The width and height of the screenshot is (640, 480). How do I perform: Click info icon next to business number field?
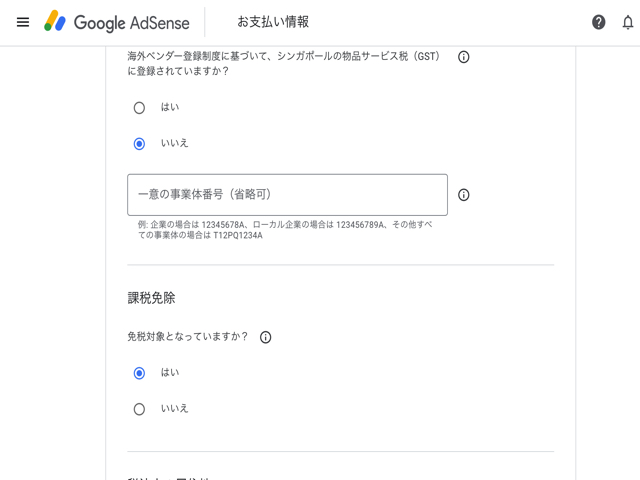463,195
